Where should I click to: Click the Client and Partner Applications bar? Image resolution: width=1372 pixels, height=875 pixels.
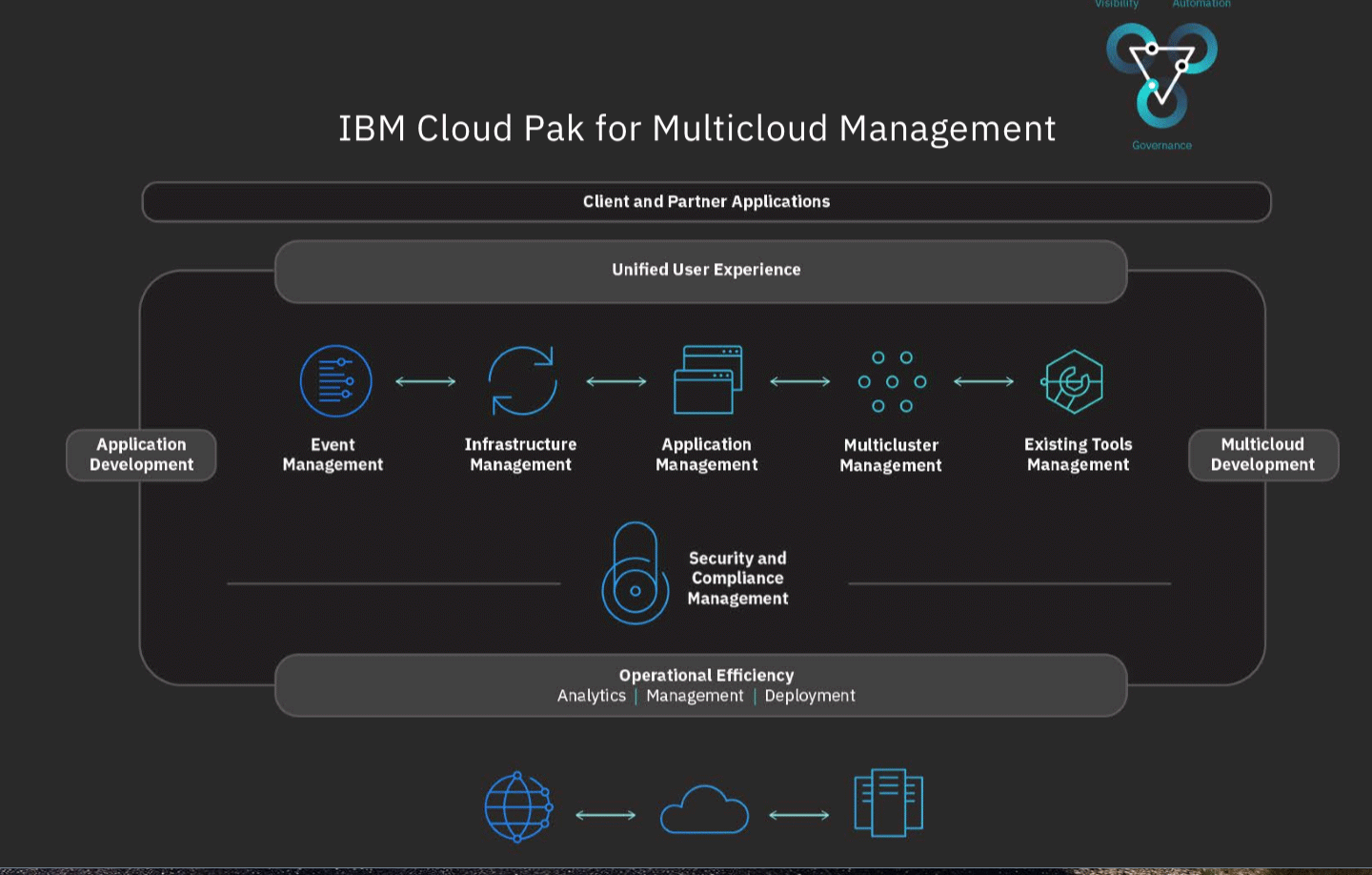(706, 202)
